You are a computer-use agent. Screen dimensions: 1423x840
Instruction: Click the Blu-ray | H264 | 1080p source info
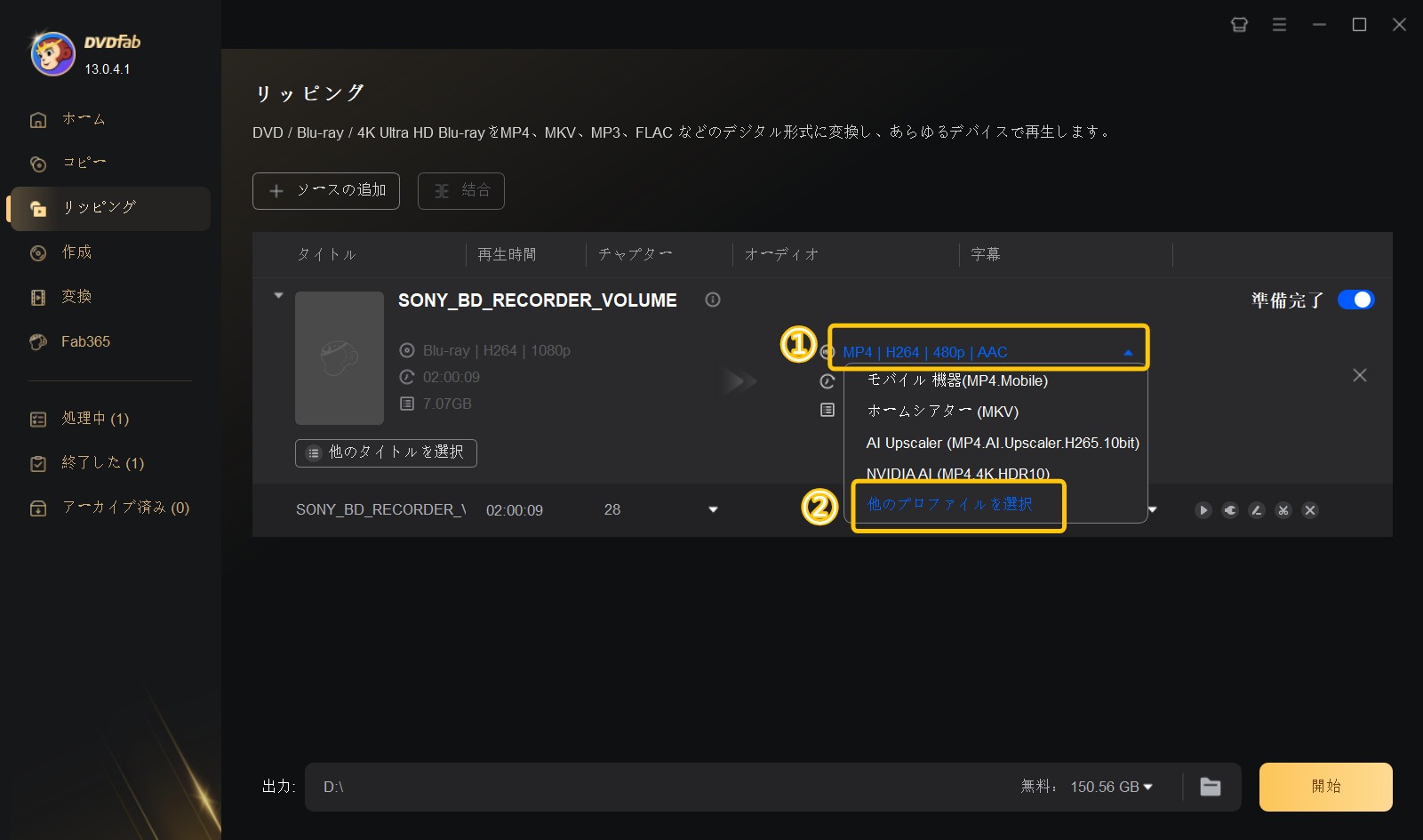497,351
